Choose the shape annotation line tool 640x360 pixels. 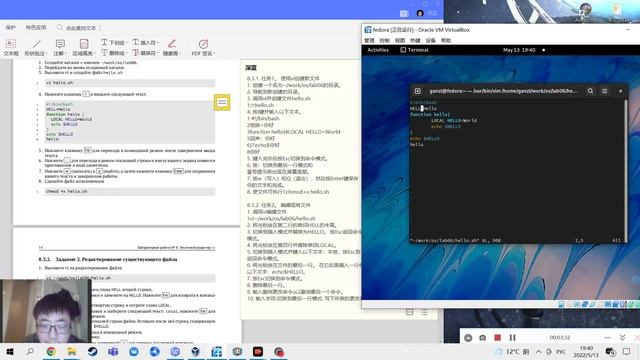36,47
